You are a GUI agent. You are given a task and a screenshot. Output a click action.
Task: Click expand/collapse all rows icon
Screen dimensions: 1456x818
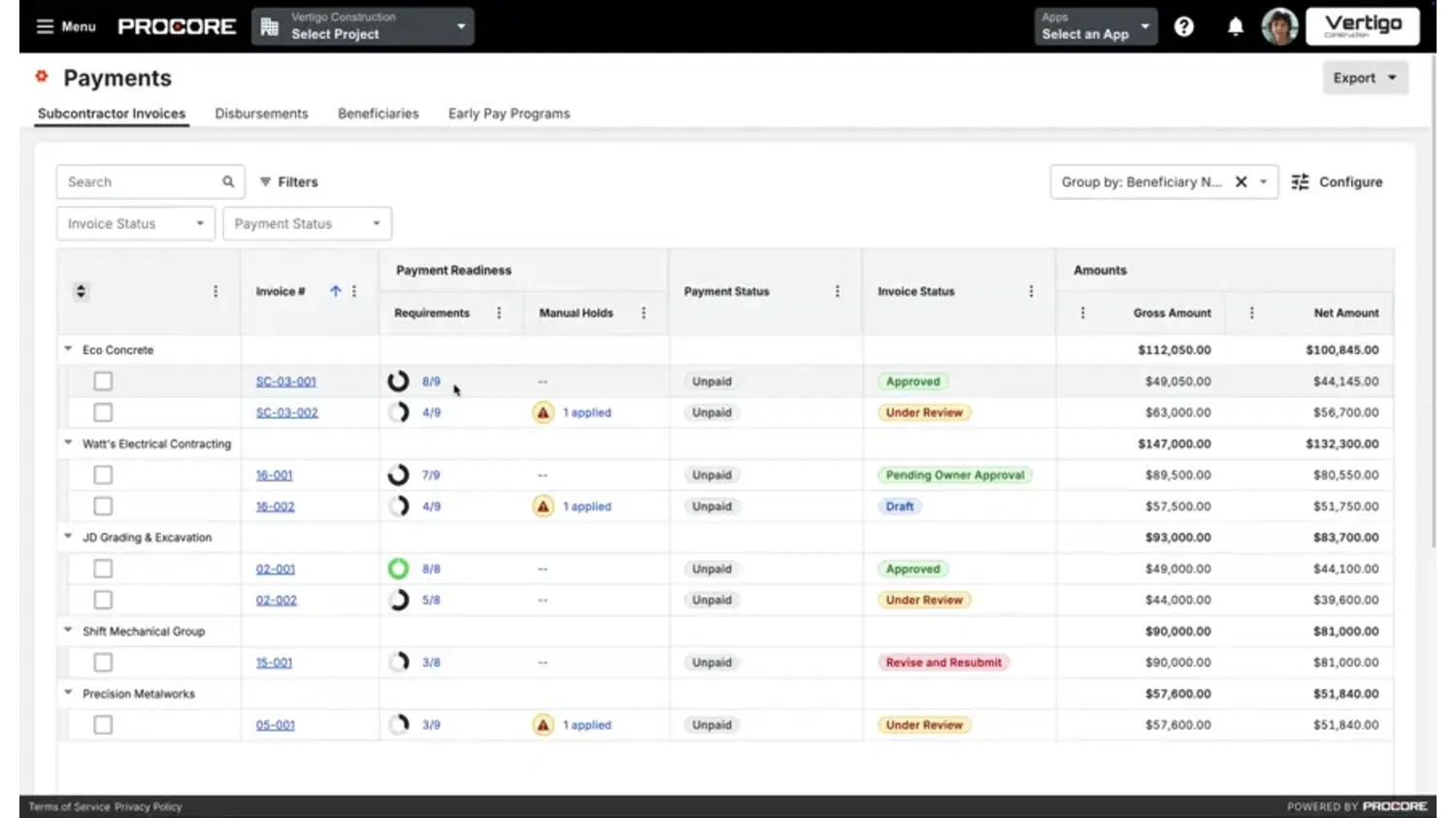(x=81, y=291)
